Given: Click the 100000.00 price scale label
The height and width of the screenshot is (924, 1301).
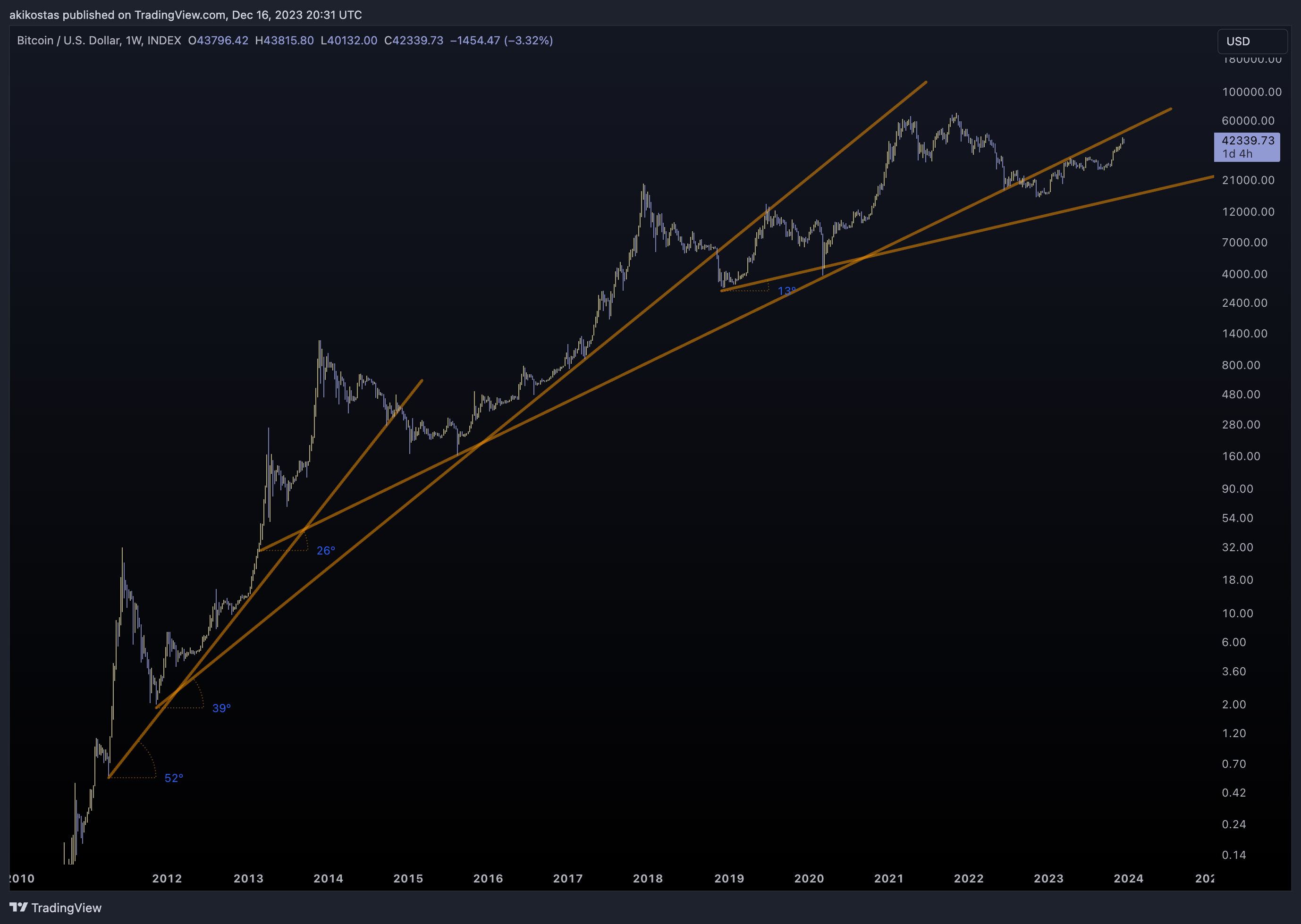Looking at the screenshot, I should tap(1251, 92).
